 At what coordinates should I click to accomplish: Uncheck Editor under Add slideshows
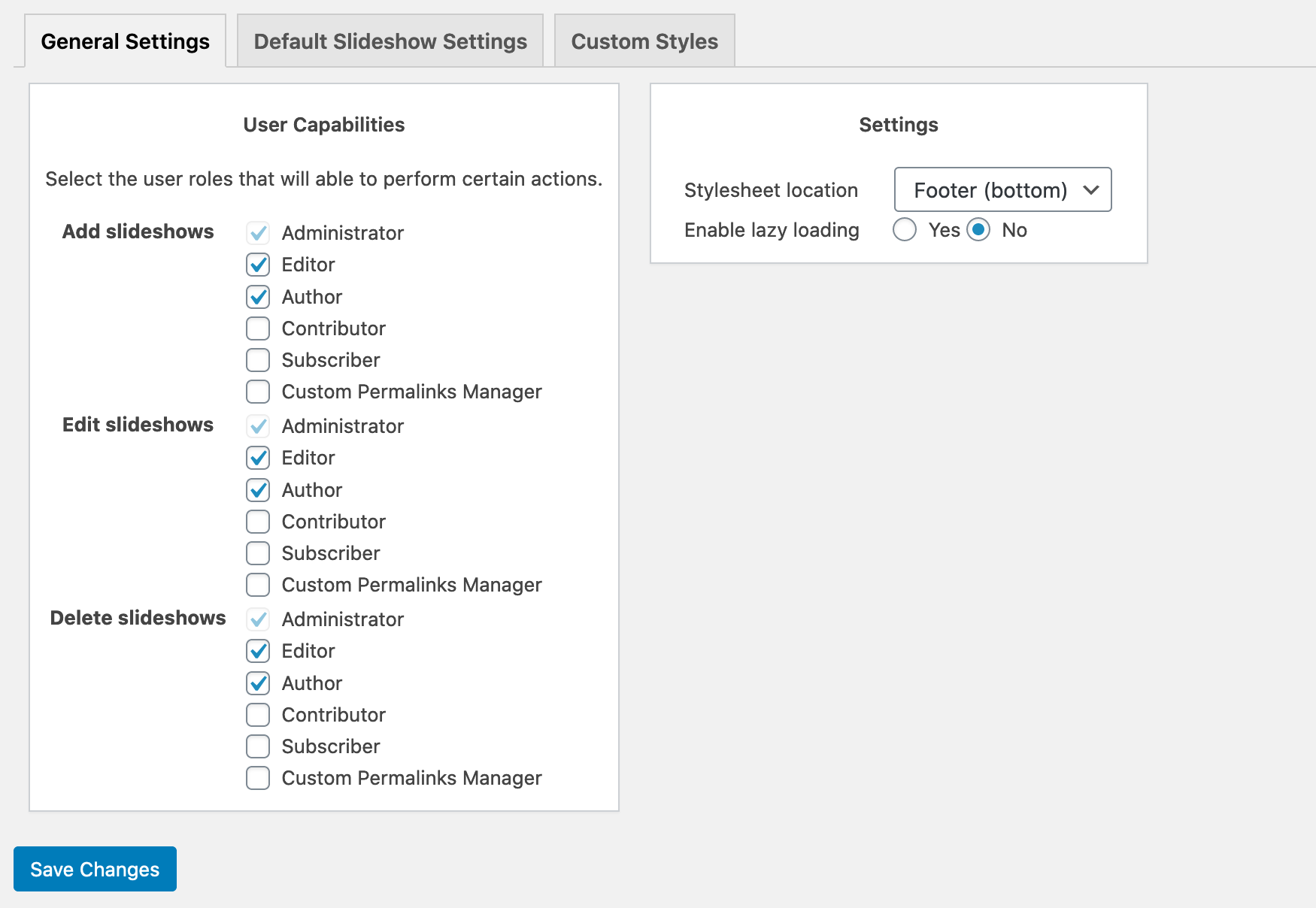point(258,265)
